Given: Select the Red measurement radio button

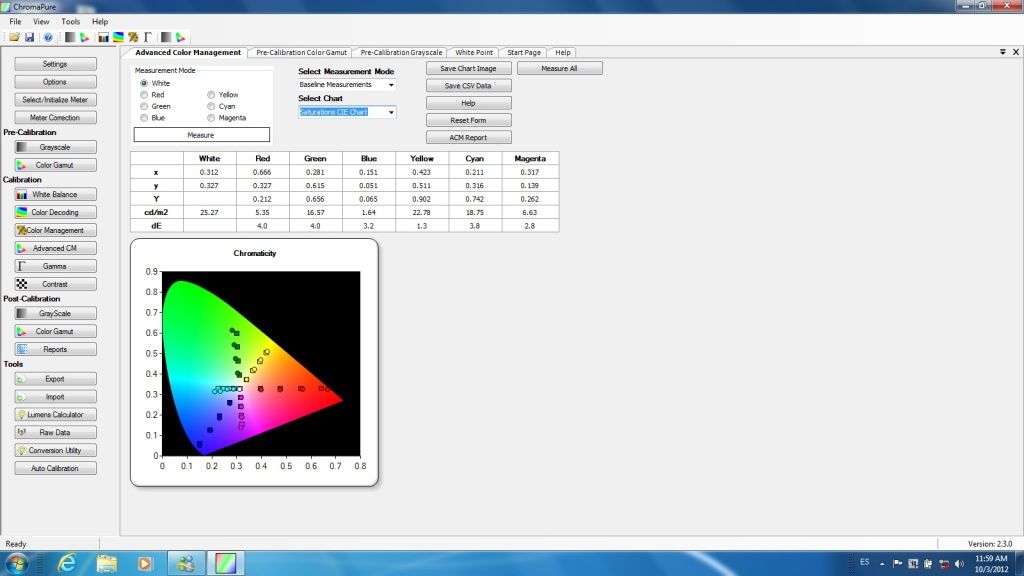Looking at the screenshot, I should tap(144, 95).
